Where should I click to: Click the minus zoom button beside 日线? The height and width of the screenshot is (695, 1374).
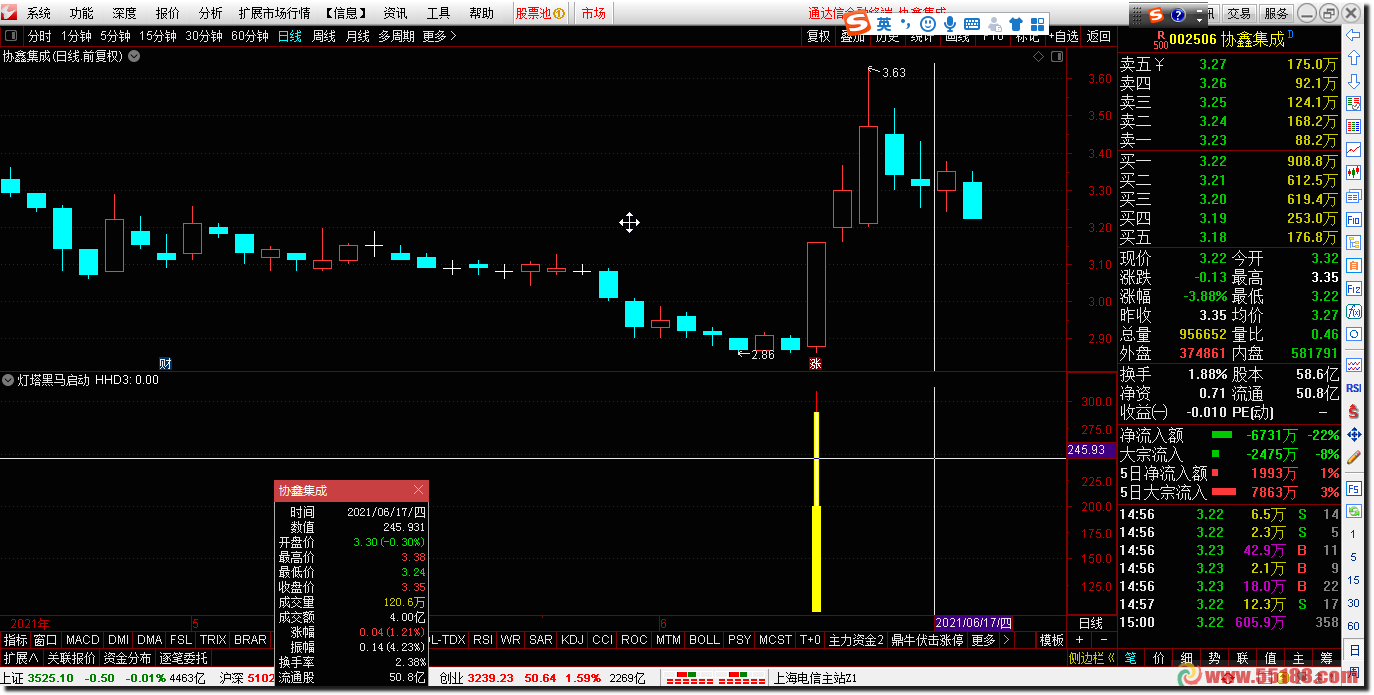click(1103, 640)
